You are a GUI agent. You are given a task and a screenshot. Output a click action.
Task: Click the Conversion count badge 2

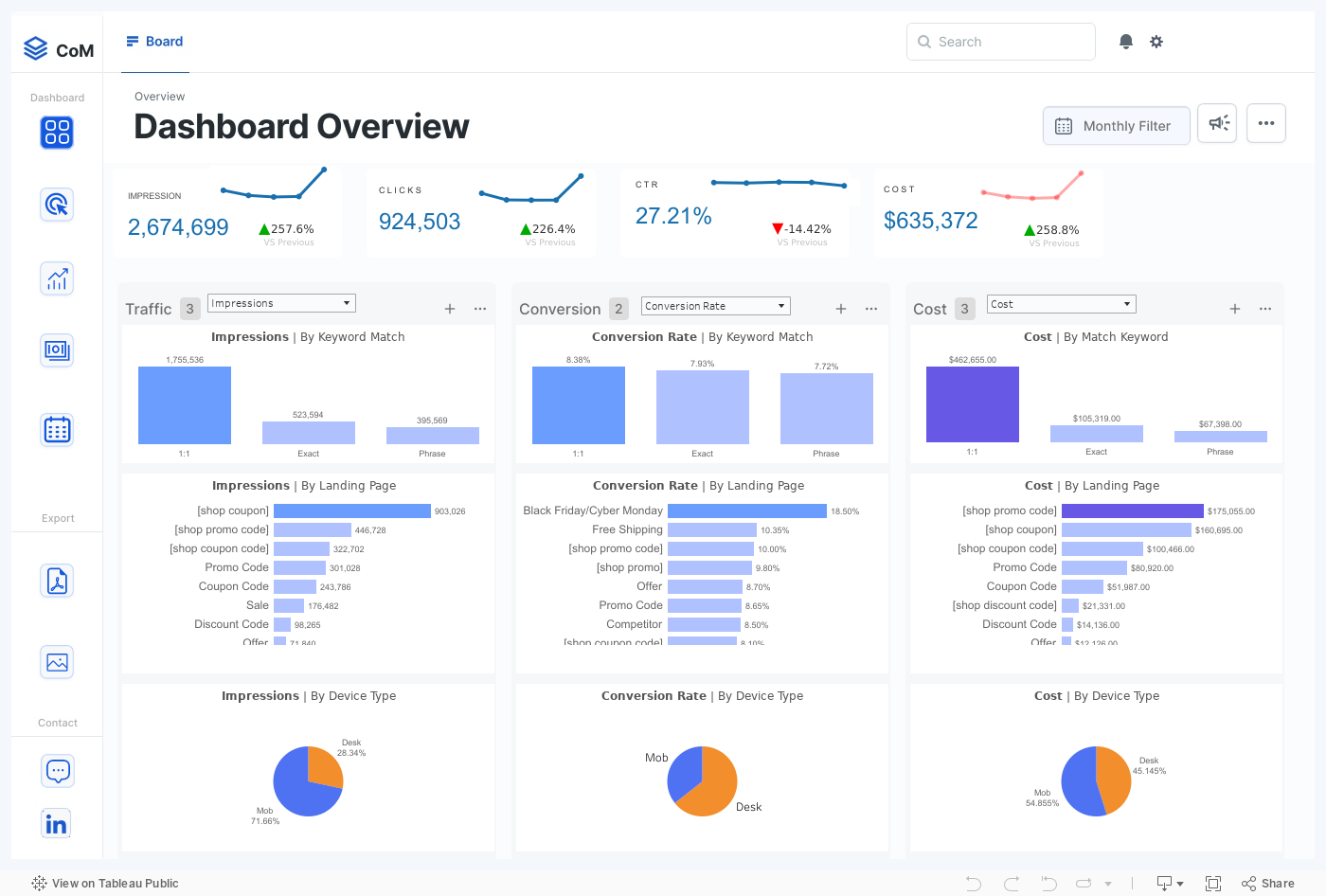click(x=618, y=309)
